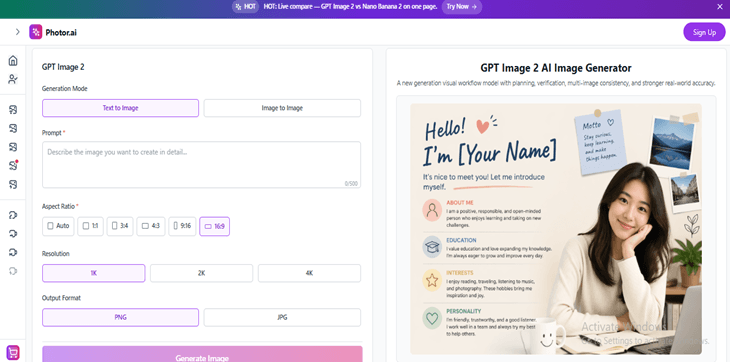Choose the 4:3 aspect ratio
The height and width of the screenshot is (362, 730).
pyautogui.click(x=151, y=226)
